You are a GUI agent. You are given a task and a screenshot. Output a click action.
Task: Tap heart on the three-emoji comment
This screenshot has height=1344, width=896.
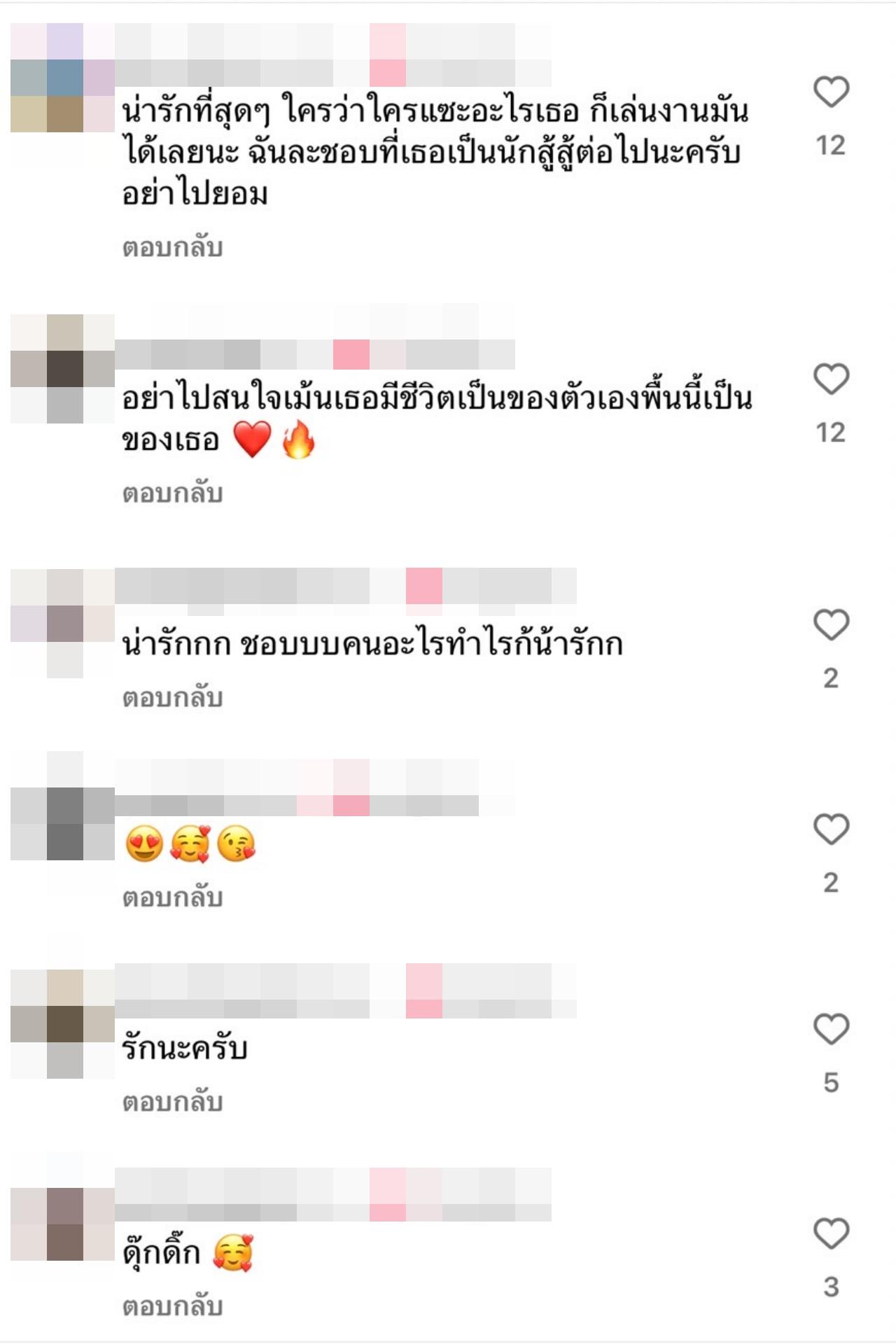pyautogui.click(x=831, y=829)
